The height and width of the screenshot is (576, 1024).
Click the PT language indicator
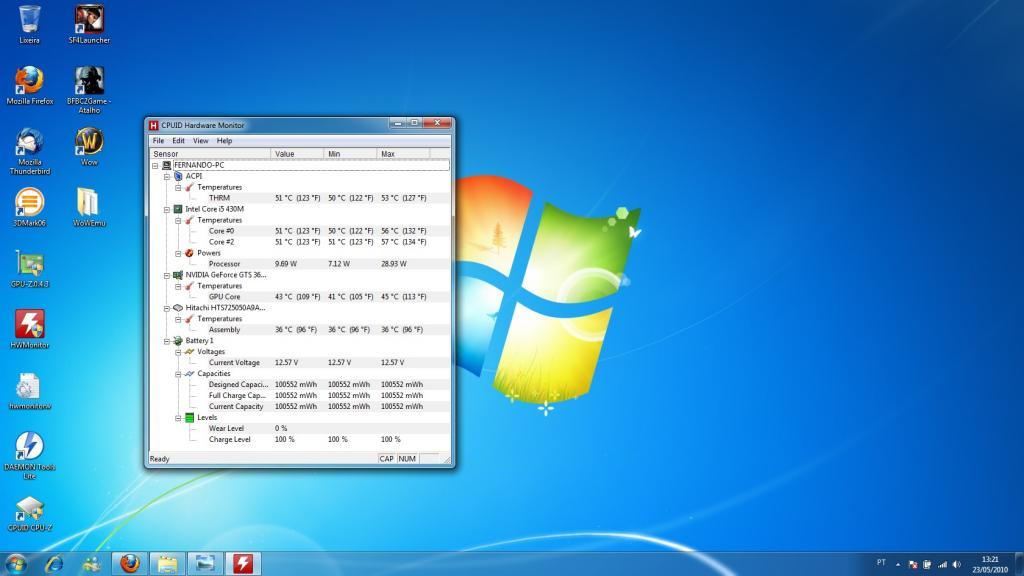881,562
